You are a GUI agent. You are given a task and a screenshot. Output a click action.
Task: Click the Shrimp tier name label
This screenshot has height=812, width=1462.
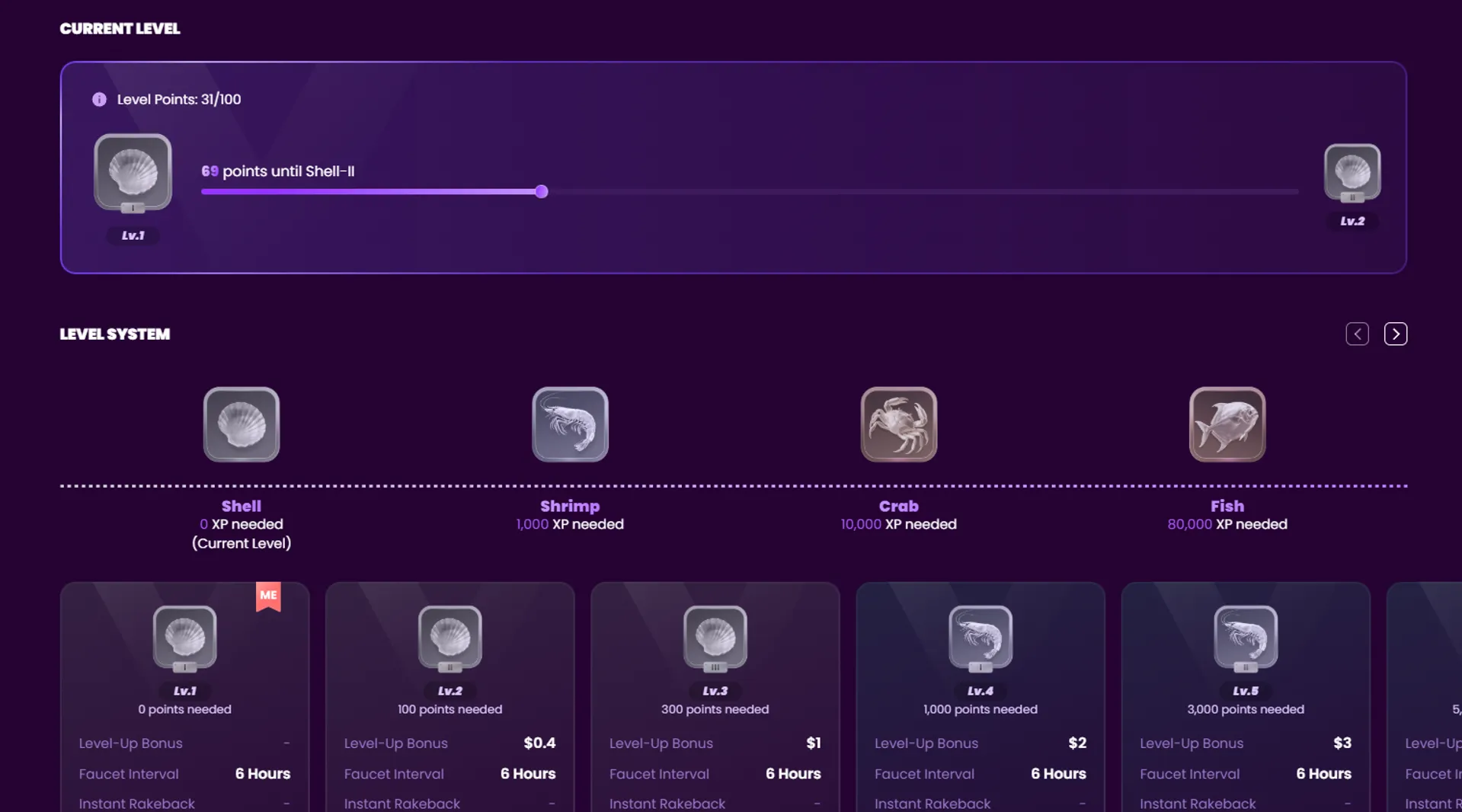click(570, 506)
